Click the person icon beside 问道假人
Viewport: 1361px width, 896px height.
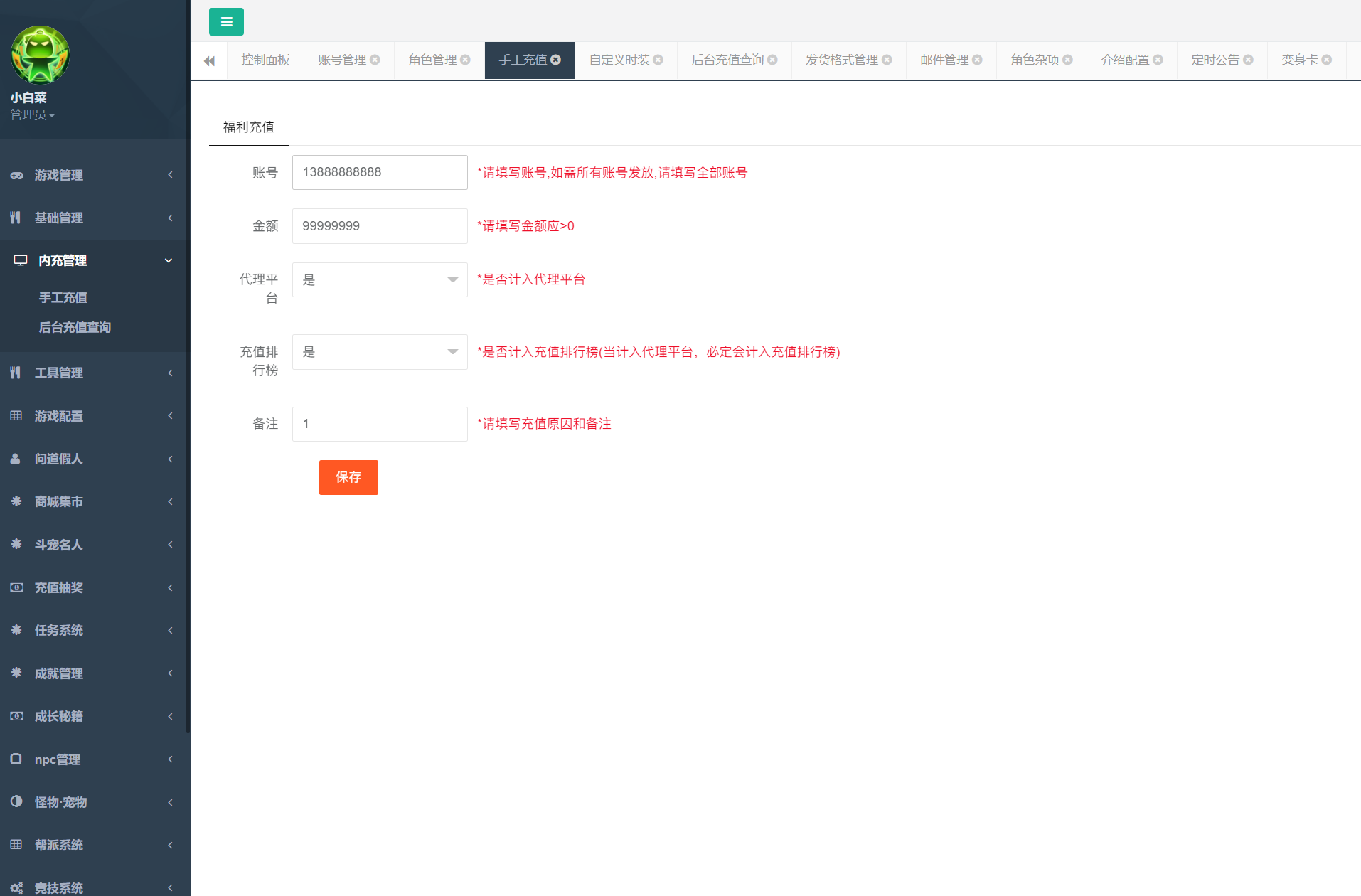(16, 459)
